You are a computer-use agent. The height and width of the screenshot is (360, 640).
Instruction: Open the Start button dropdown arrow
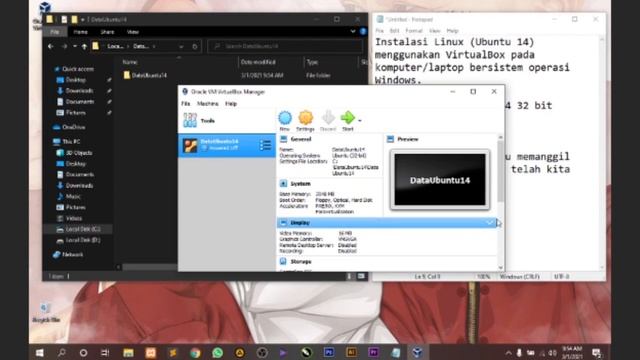[x=360, y=121]
